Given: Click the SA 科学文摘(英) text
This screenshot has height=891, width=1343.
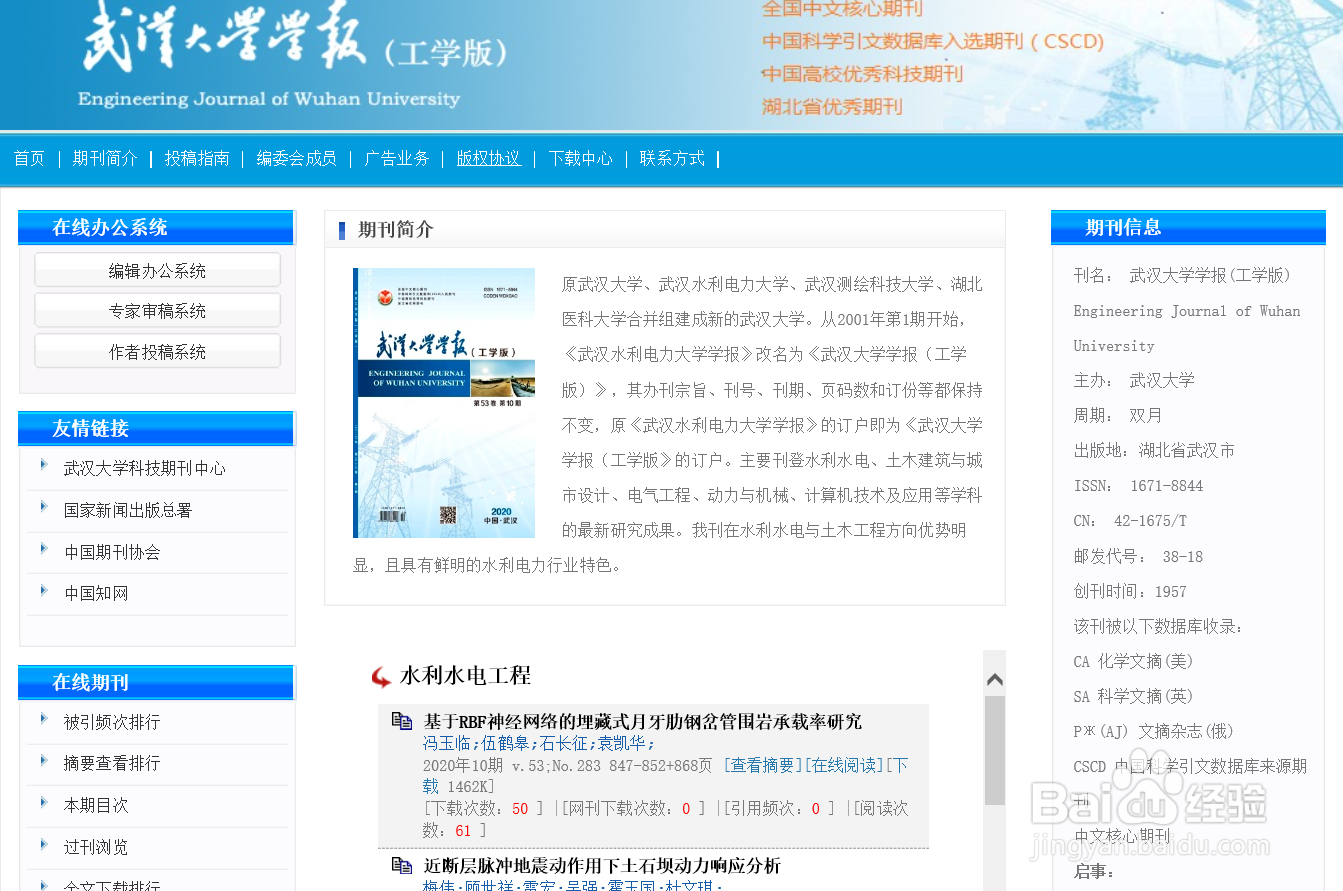Looking at the screenshot, I should tap(1133, 696).
